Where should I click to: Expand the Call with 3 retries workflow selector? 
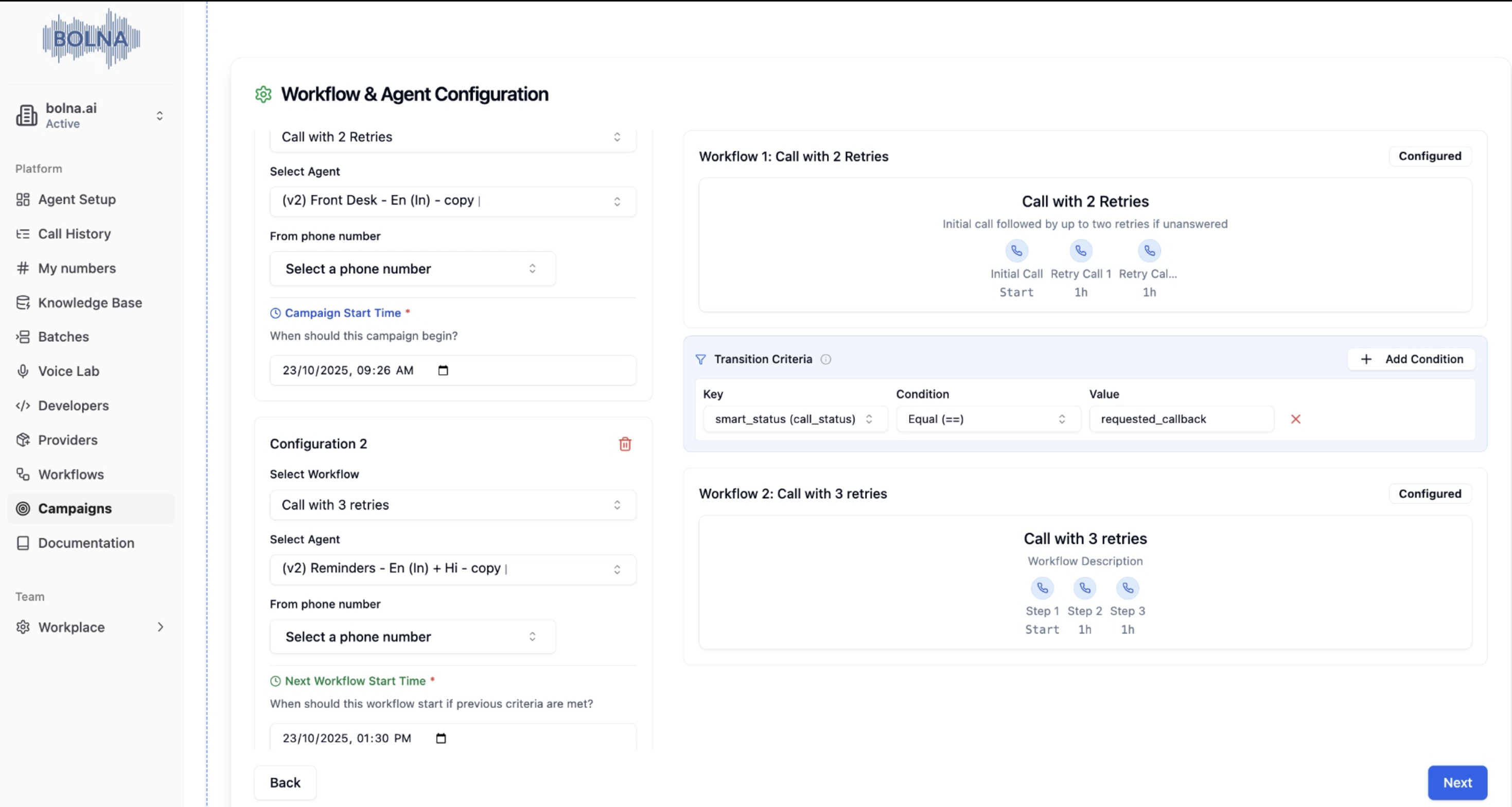(452, 505)
